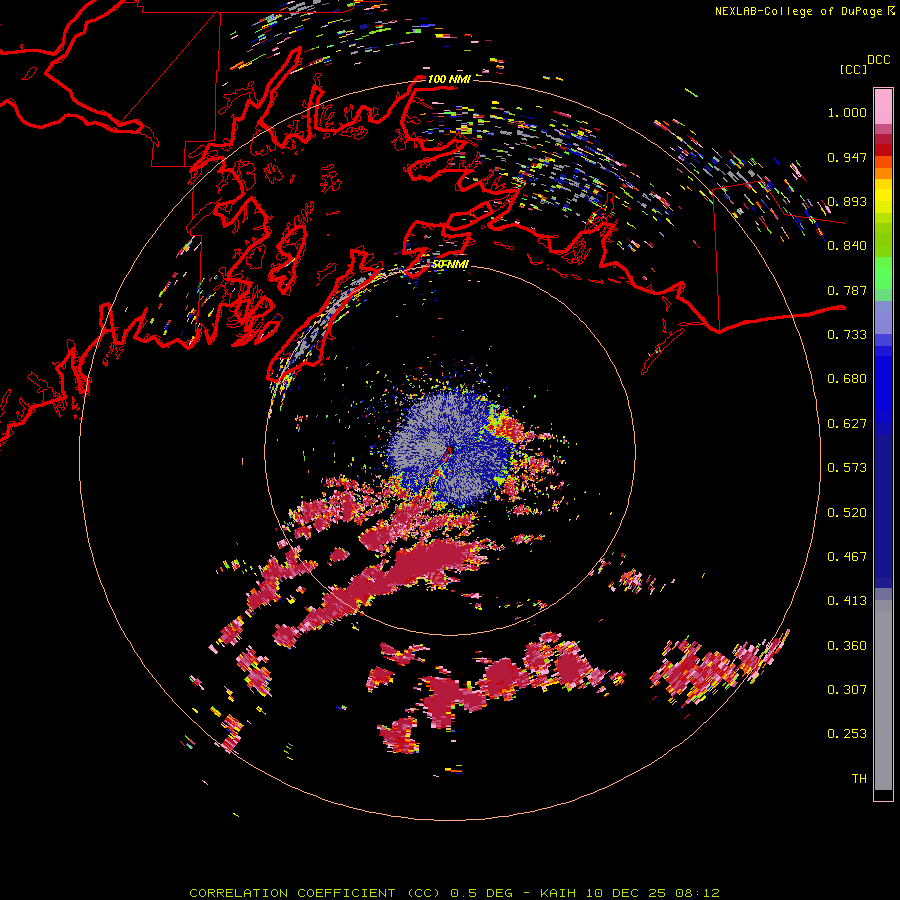
Task: Click the 0.520 scale value
Action: (x=847, y=513)
